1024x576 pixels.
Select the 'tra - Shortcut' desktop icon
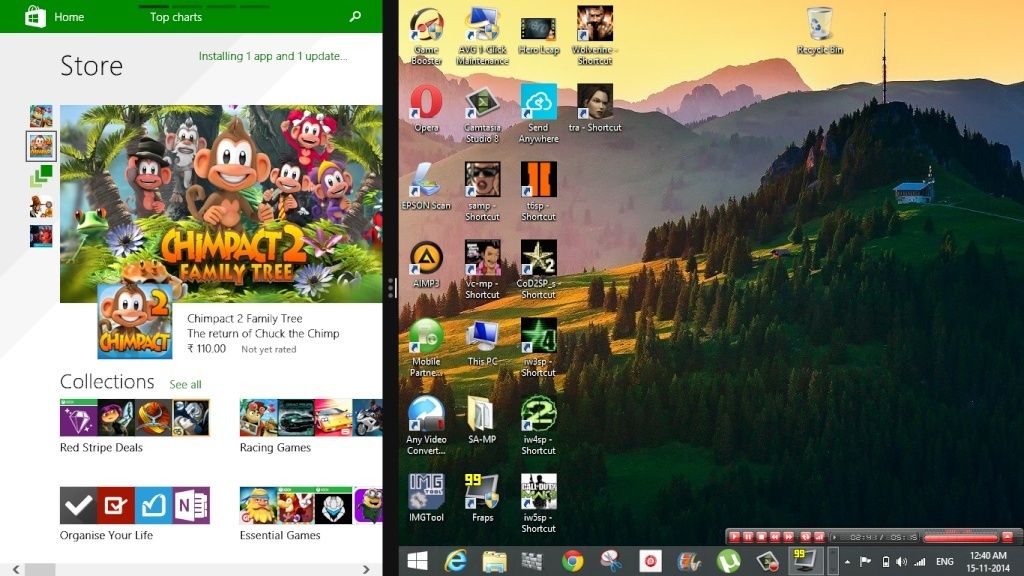point(595,109)
